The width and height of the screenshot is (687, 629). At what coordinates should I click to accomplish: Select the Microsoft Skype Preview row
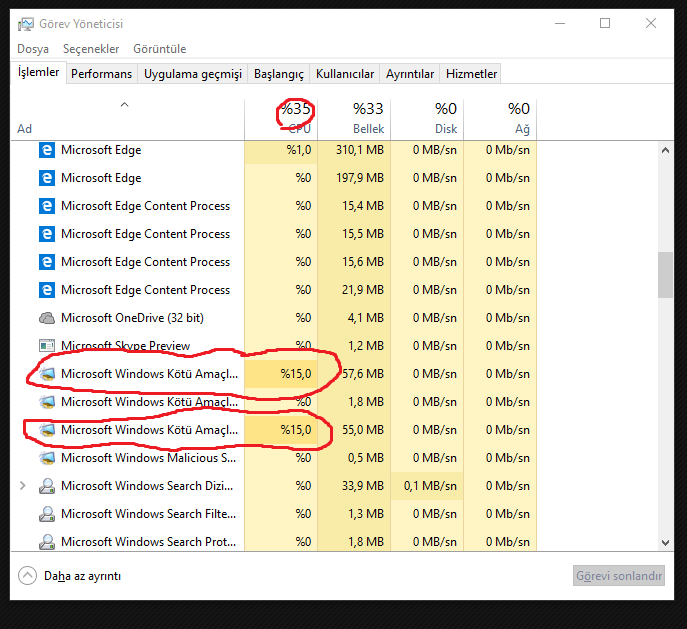(274, 346)
